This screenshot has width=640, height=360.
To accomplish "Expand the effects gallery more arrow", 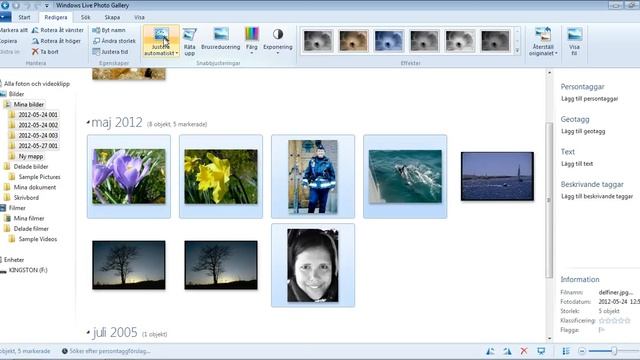I will tap(517, 51).
